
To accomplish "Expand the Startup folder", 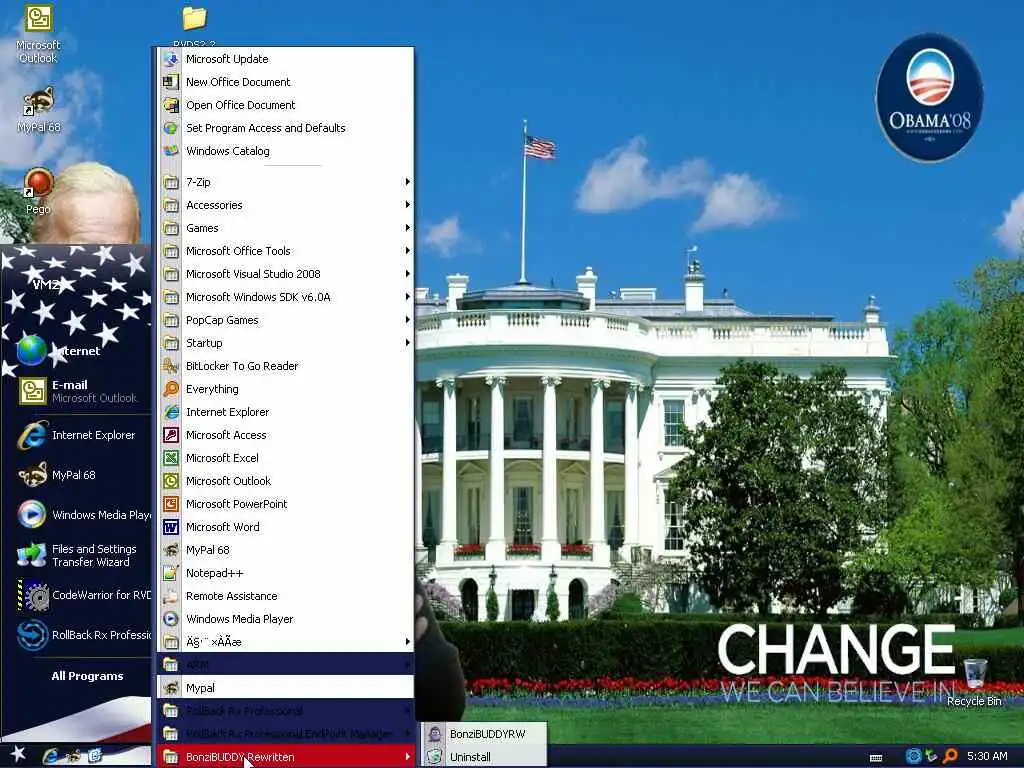I will [x=285, y=343].
